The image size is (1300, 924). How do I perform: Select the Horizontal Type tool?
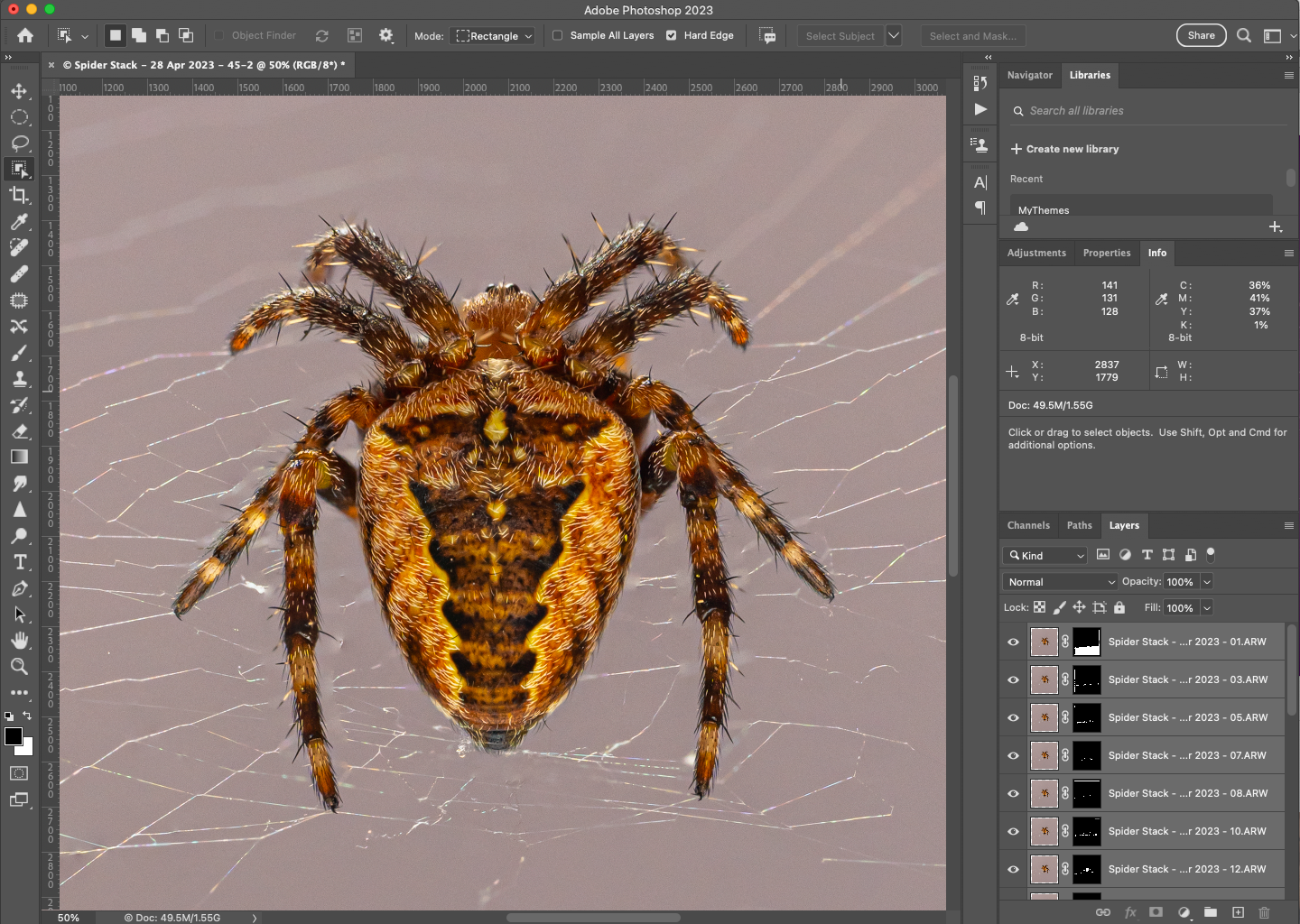coord(19,562)
